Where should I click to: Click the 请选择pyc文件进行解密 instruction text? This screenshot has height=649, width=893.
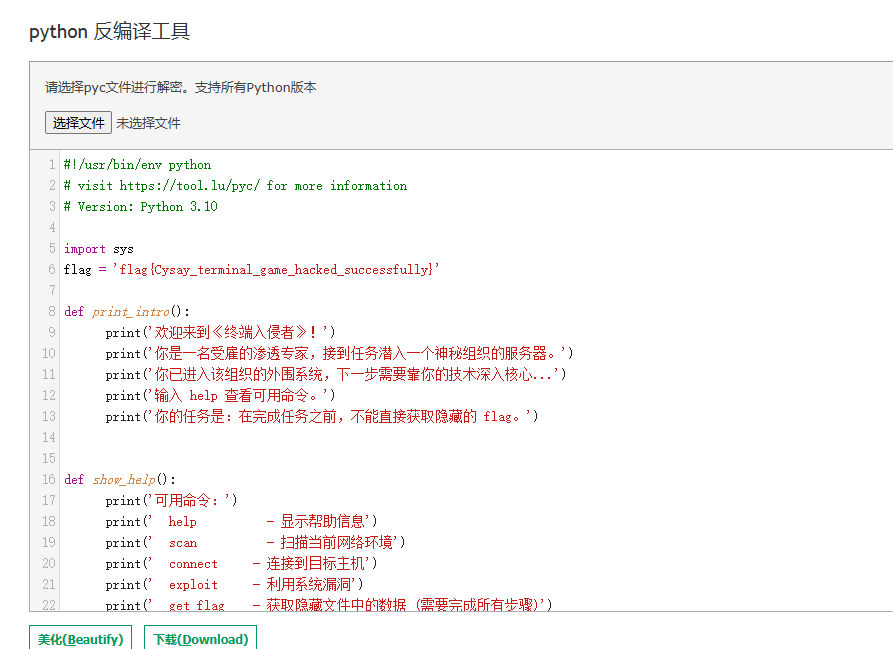180,87
